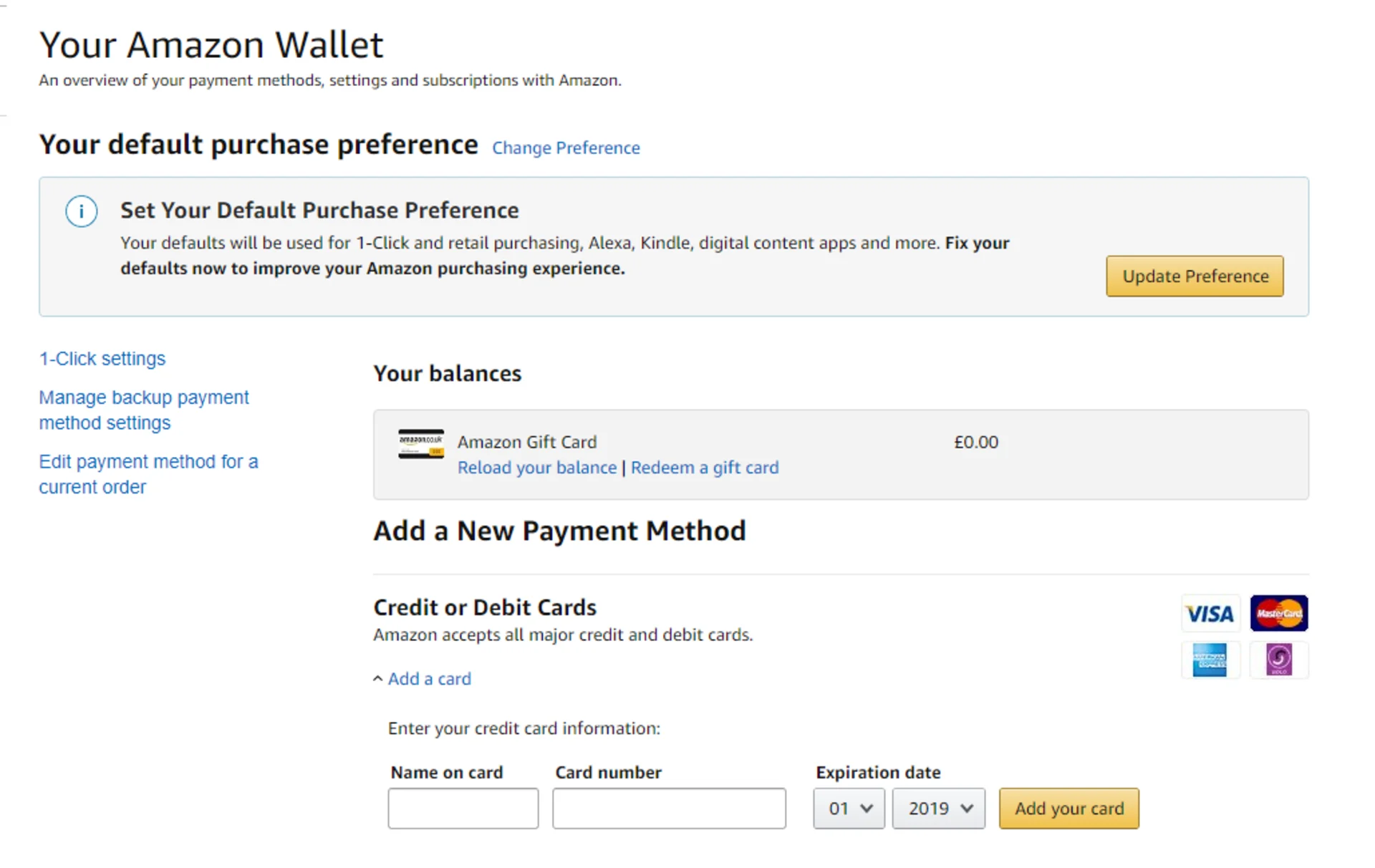Open the expiration month dropdown
Image resolution: width=1375 pixels, height=868 pixels.
(x=849, y=808)
